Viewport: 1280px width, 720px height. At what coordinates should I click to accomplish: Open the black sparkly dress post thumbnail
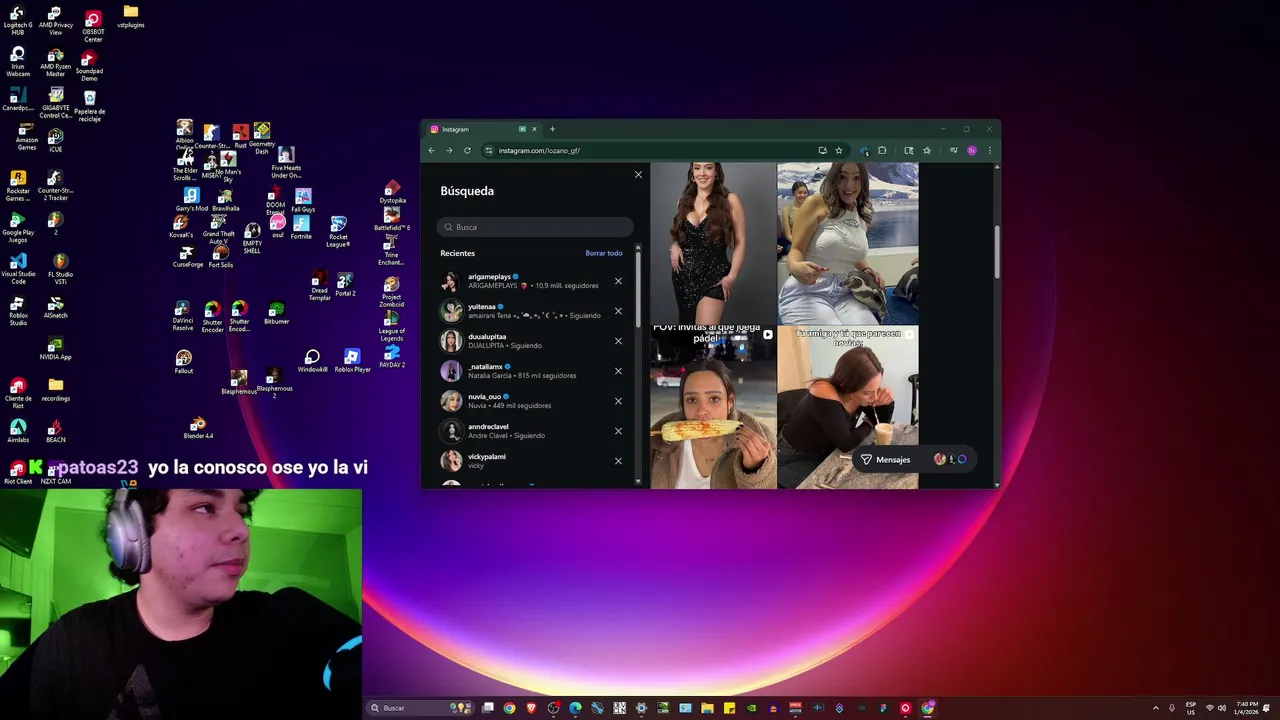[x=713, y=243]
